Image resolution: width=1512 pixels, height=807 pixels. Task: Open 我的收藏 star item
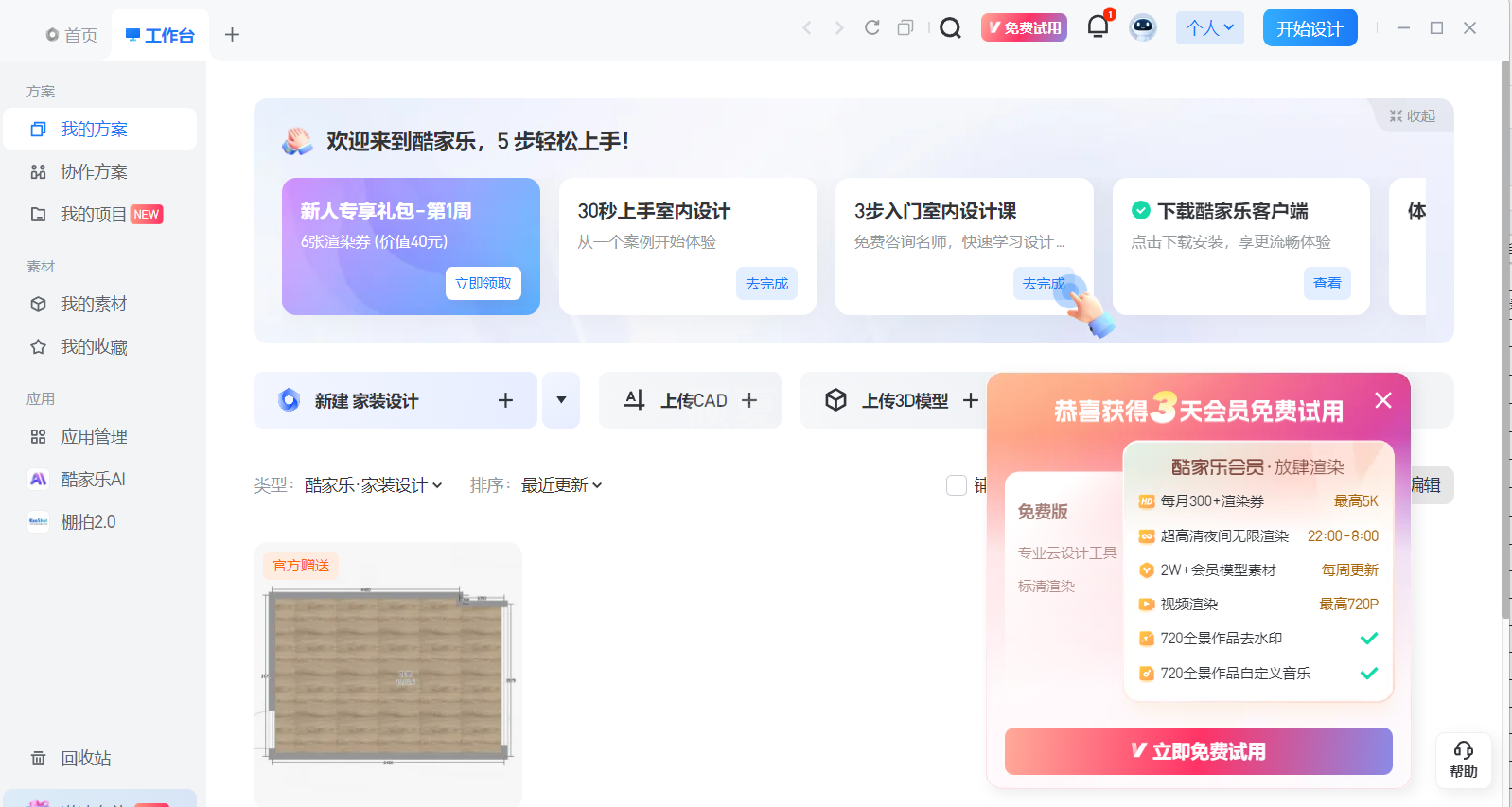(x=100, y=346)
